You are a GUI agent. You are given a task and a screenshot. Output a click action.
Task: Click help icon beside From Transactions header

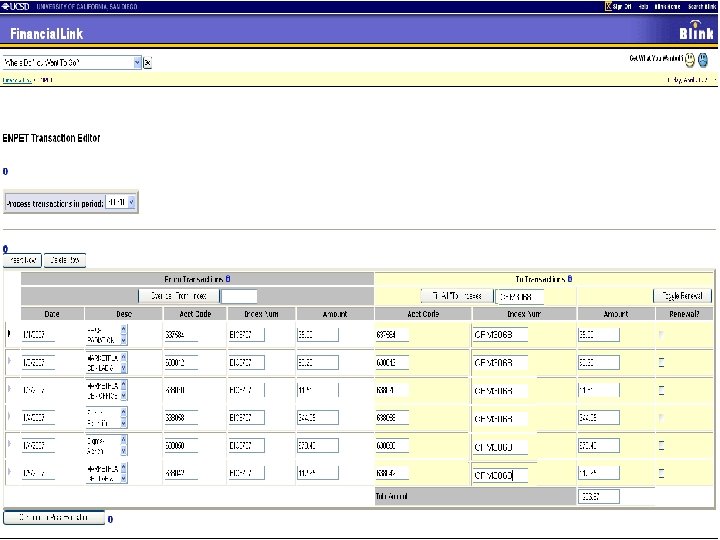(228, 279)
